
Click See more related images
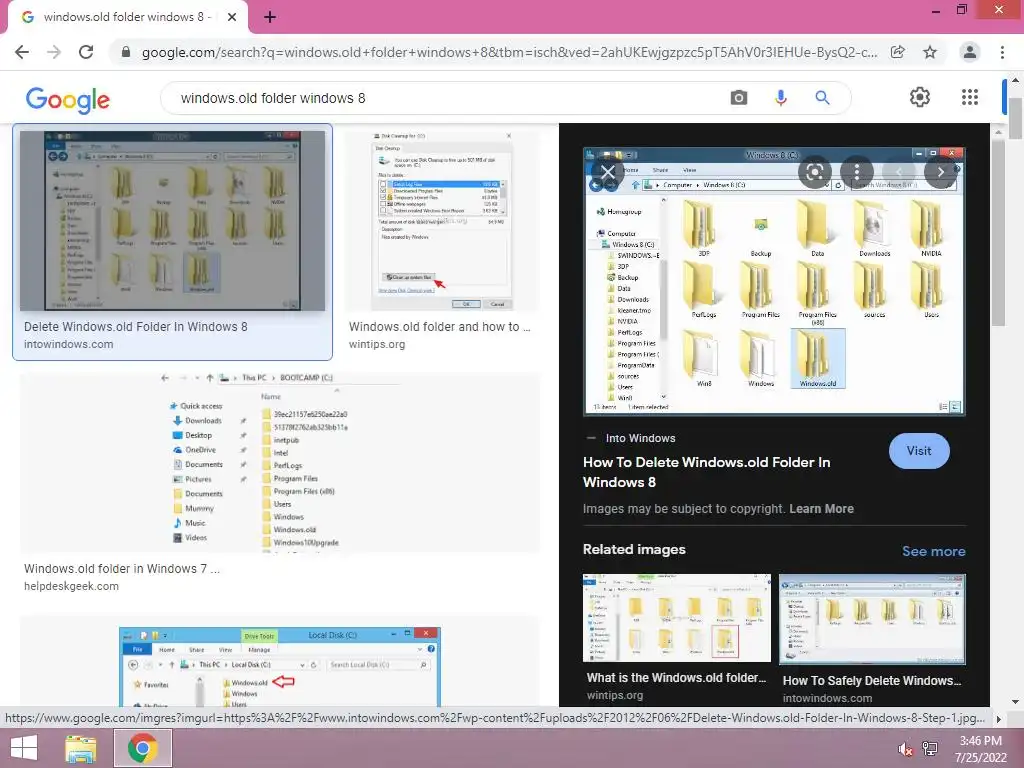tap(933, 551)
